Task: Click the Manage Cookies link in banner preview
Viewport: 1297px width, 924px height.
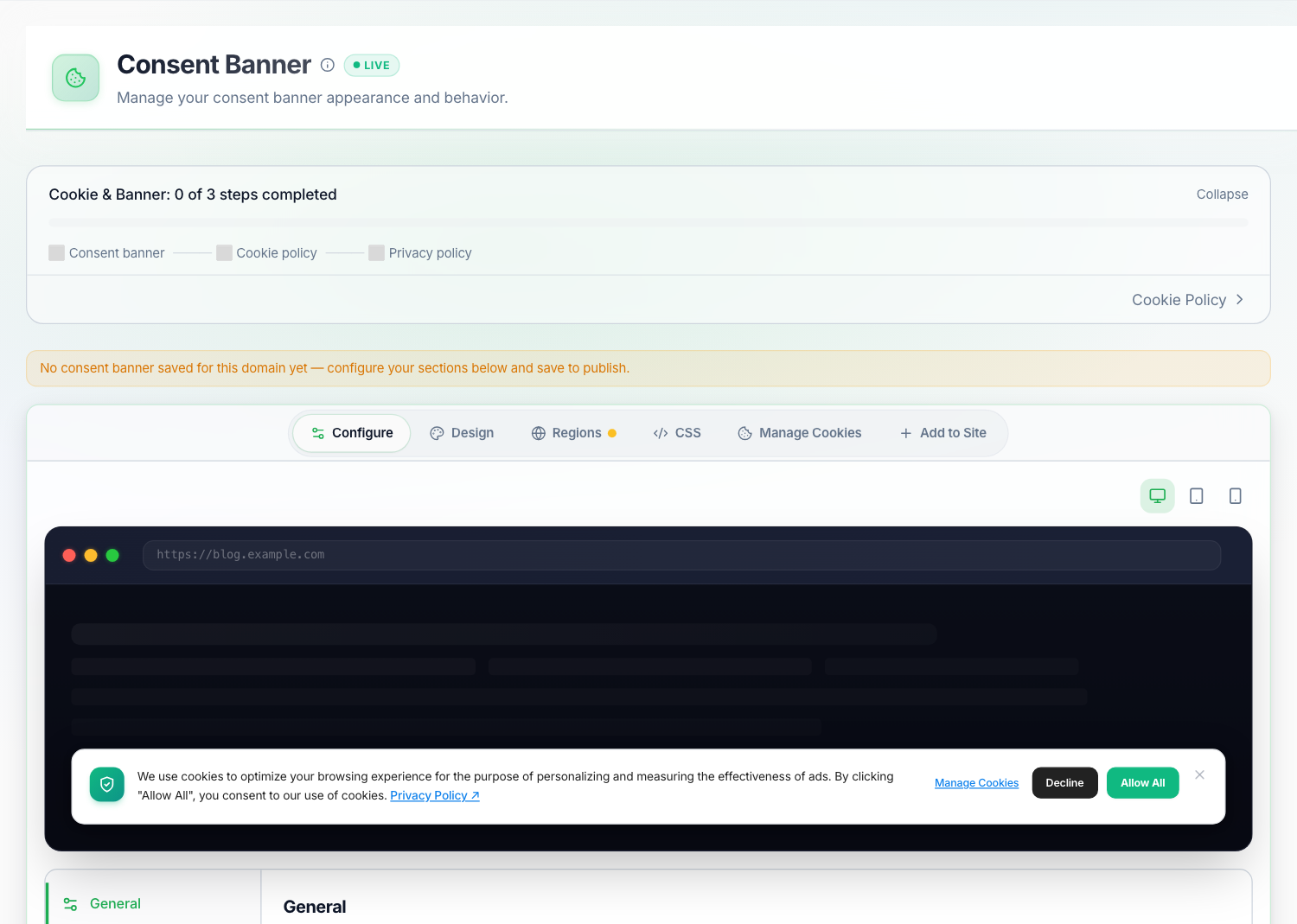Action: 976,783
